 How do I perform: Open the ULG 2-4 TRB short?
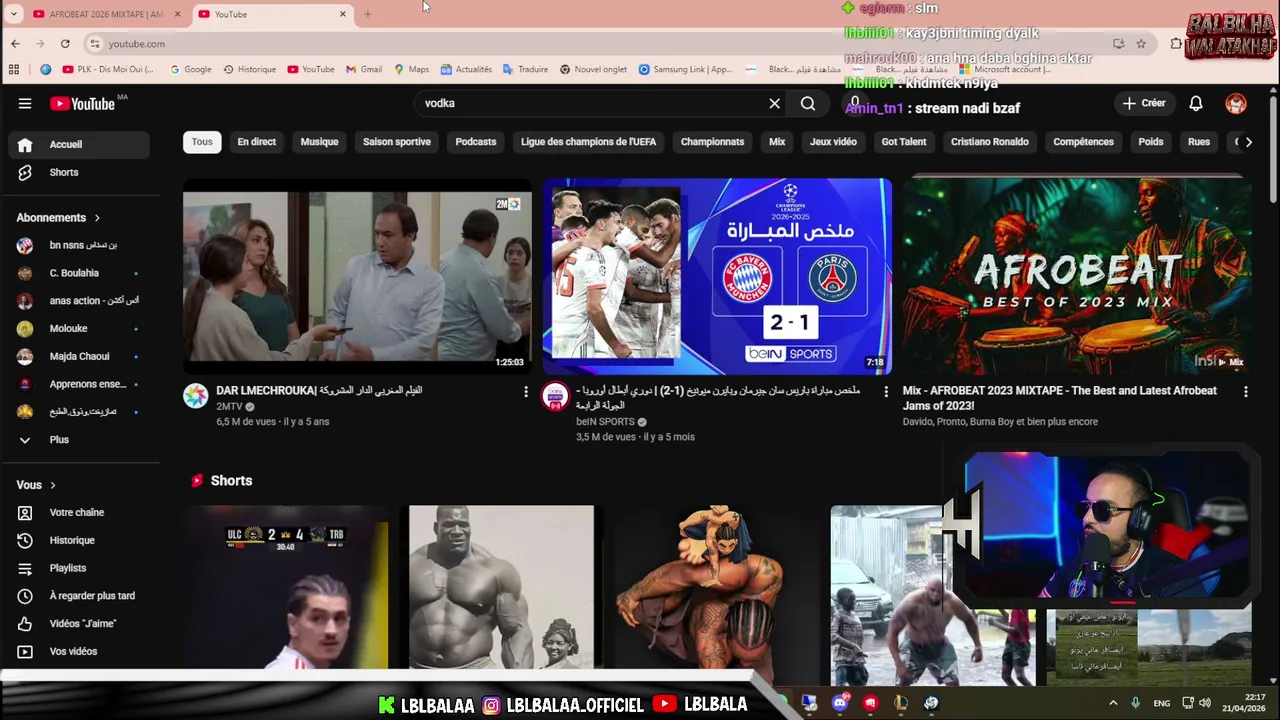click(x=286, y=587)
